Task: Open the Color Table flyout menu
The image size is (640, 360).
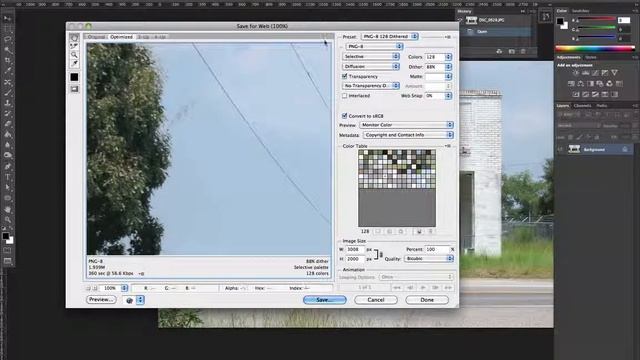Action: click(x=448, y=146)
